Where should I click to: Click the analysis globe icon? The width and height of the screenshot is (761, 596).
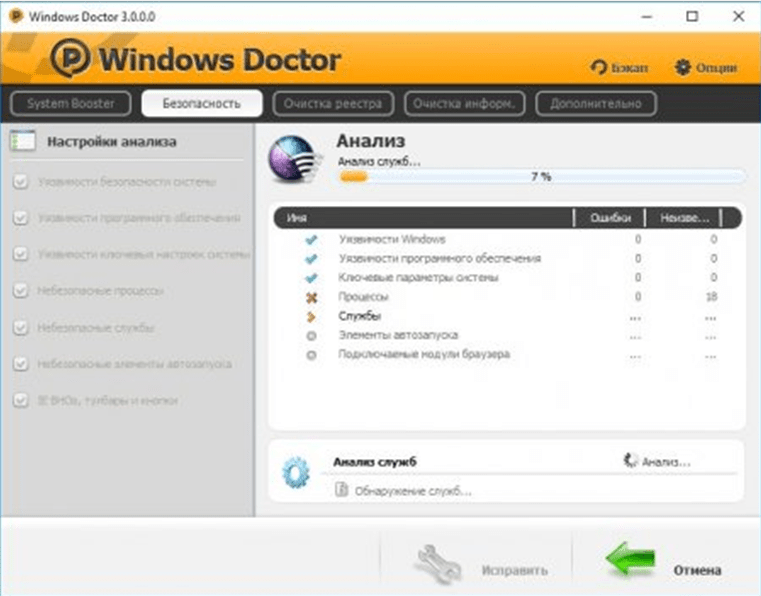click(x=295, y=159)
